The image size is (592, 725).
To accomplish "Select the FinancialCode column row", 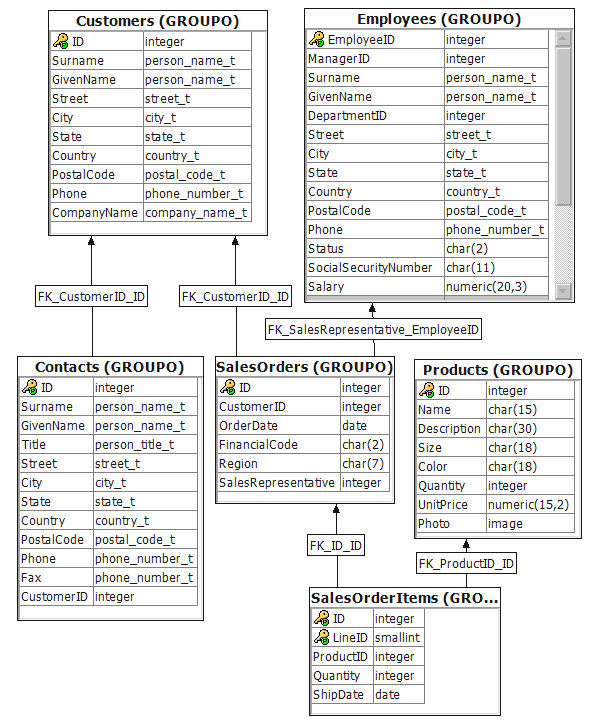I will tap(303, 444).
